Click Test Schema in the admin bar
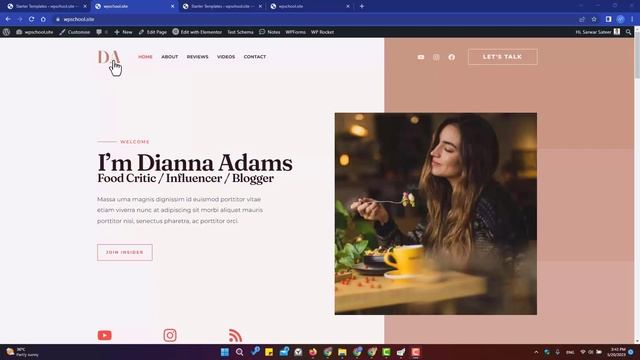Viewport: 640px width, 360px height. 240,32
